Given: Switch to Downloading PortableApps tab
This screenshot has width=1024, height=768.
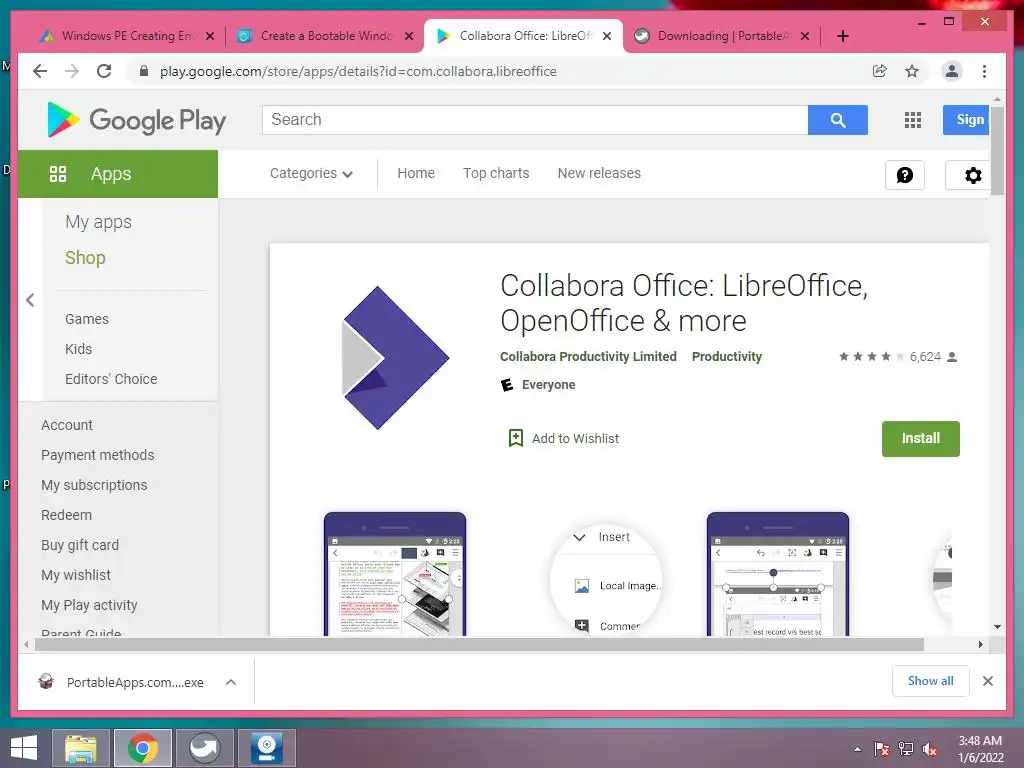Looking at the screenshot, I should pos(722,36).
